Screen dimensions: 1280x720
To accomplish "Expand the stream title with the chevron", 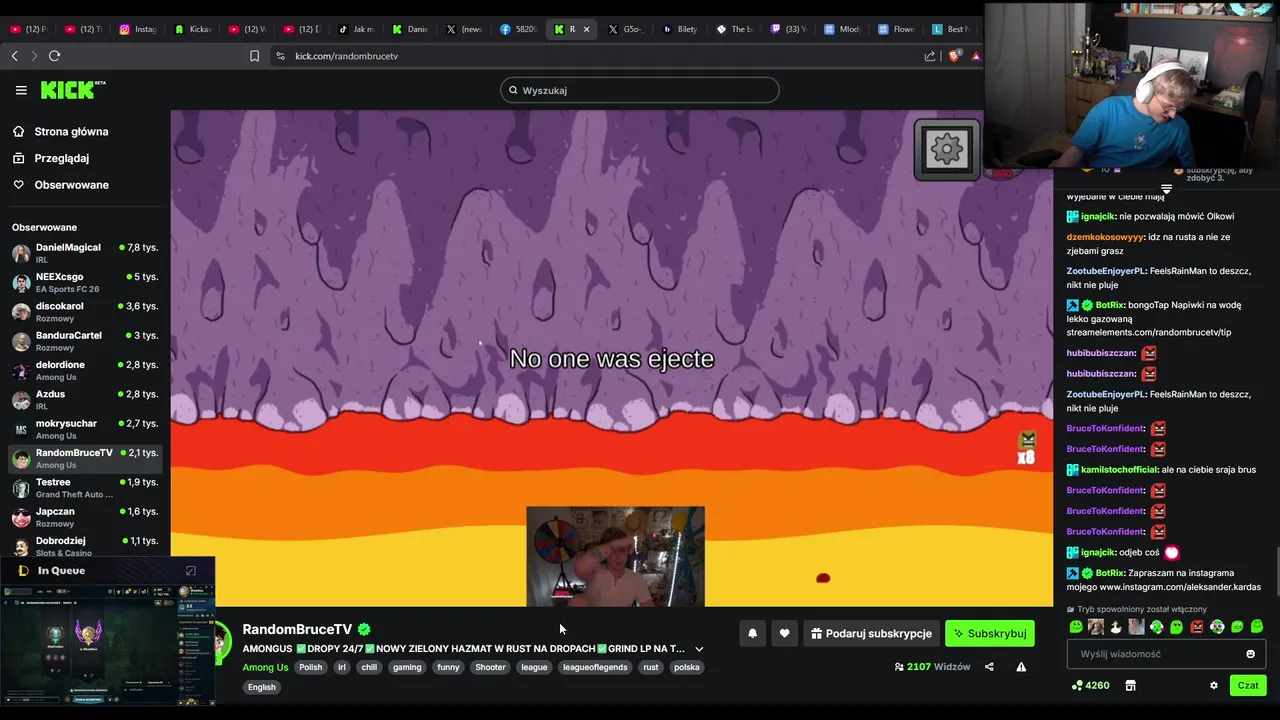I will coord(699,649).
